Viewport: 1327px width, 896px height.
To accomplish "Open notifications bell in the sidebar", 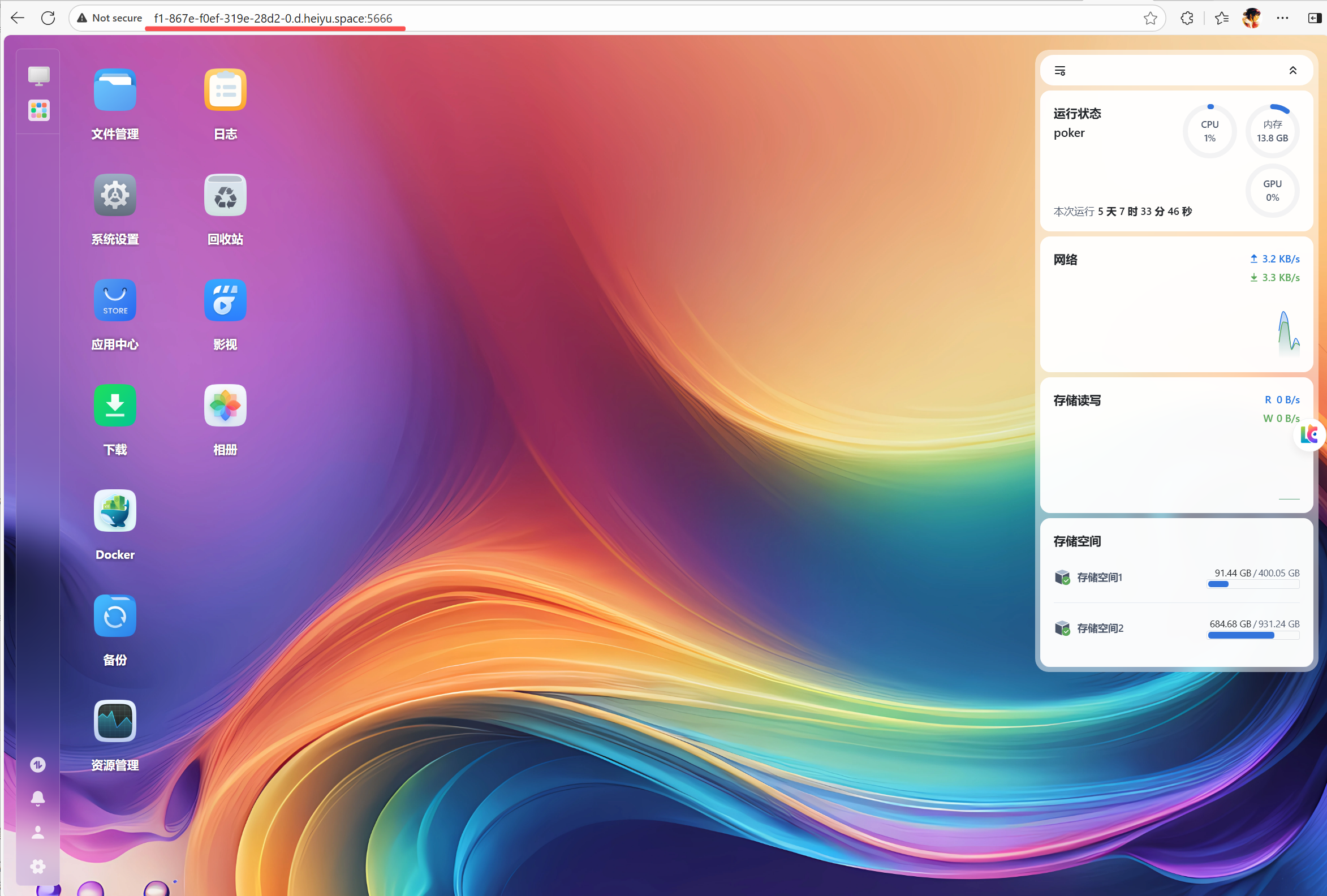I will tap(38, 798).
